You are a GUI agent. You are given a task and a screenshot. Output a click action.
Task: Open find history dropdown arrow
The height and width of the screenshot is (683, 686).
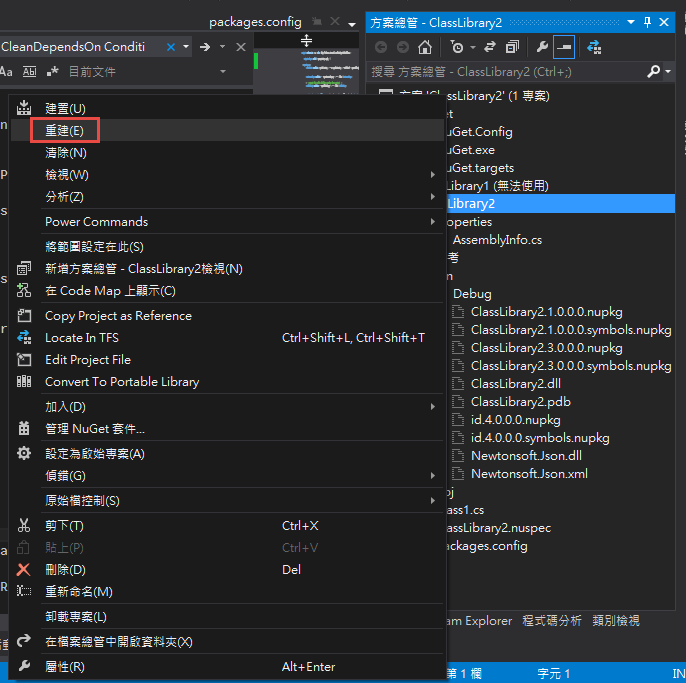point(186,47)
